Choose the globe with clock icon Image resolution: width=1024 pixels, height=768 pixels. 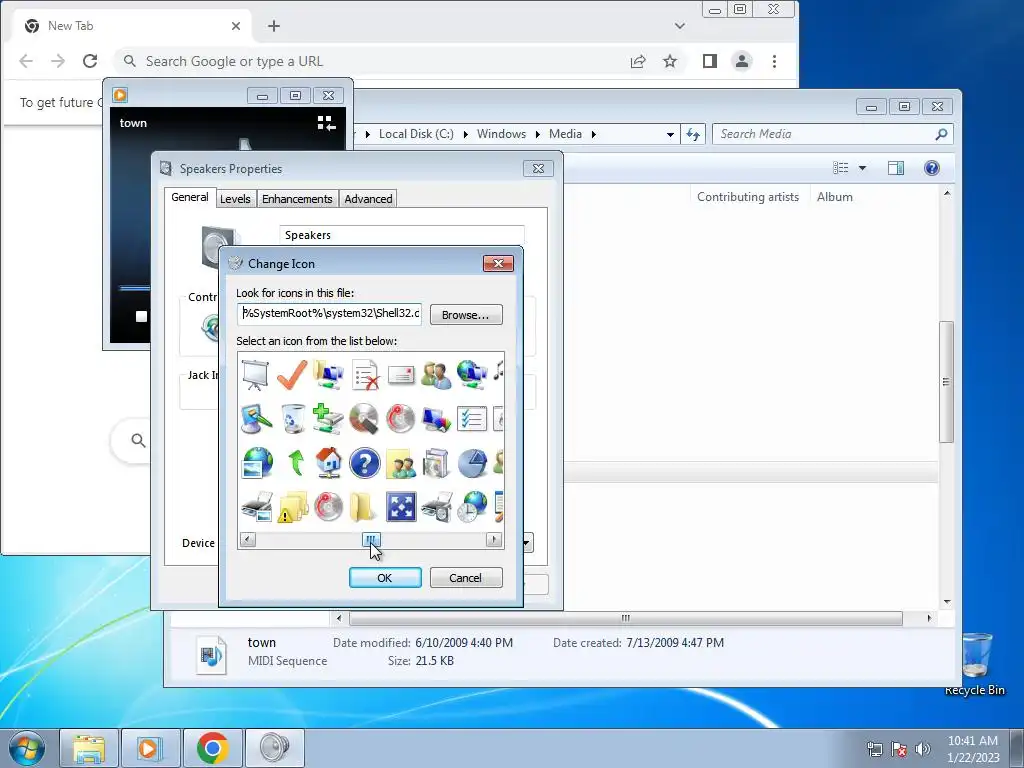[472, 507]
